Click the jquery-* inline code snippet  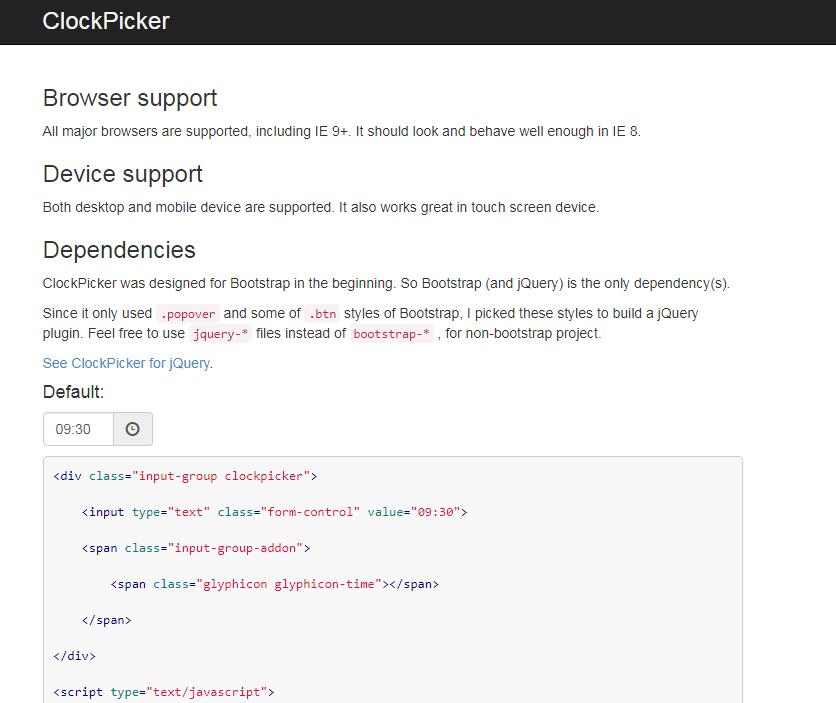click(220, 334)
